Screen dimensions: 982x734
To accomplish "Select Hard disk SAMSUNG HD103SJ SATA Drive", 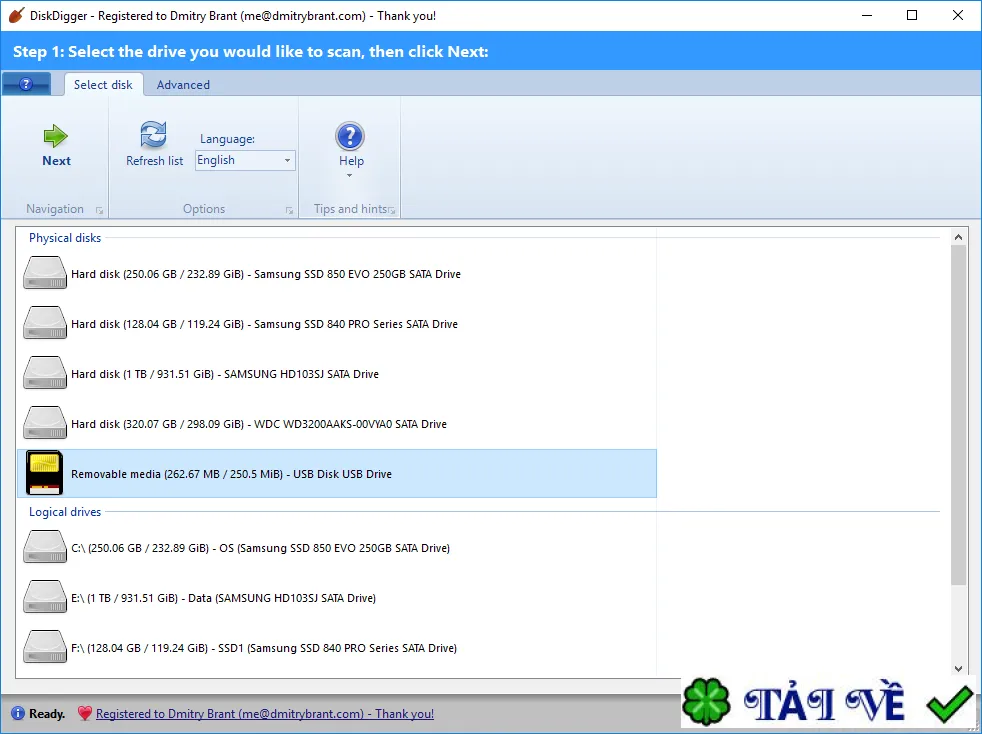I will [x=337, y=374].
